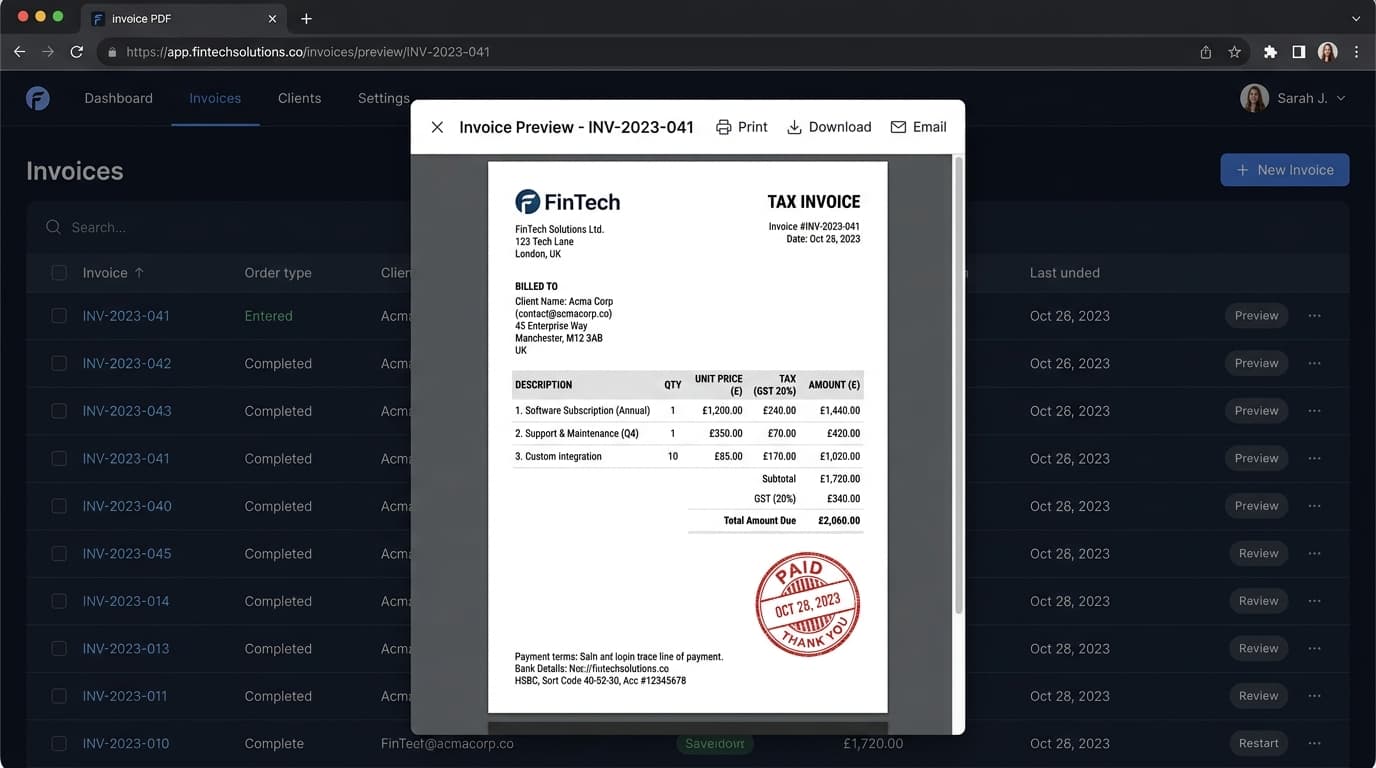Click the Email envelope button
The width and height of the screenshot is (1376, 768).
click(918, 127)
